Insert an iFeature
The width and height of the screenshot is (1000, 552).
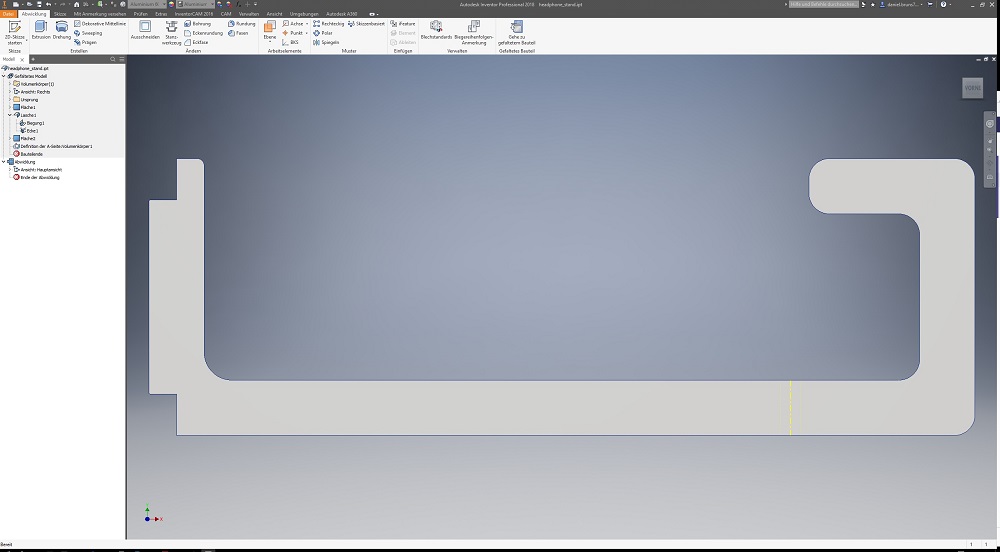(x=403, y=24)
